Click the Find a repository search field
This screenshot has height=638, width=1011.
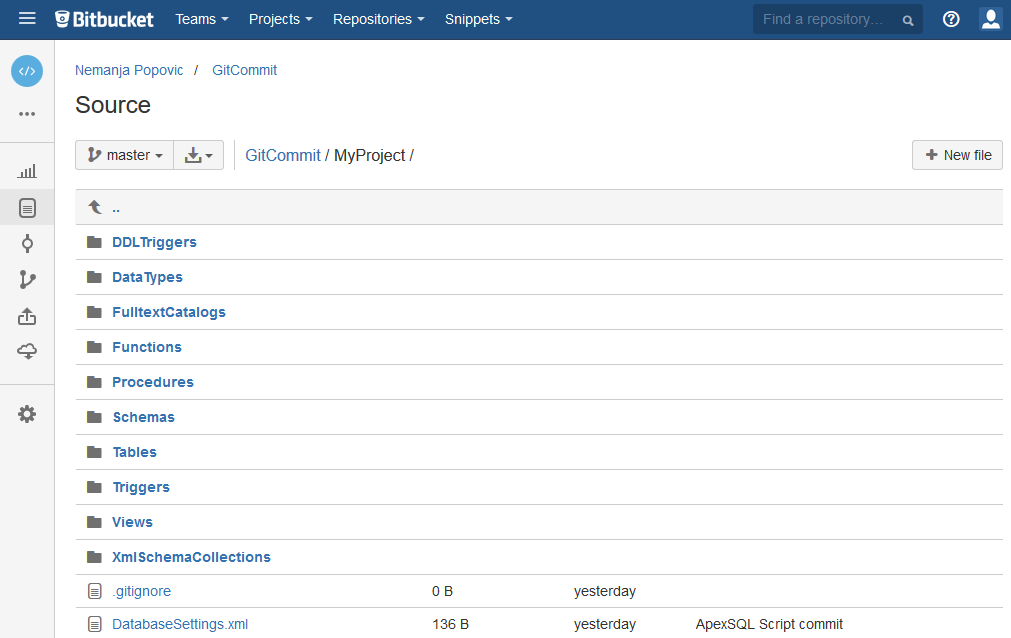[x=830, y=19]
